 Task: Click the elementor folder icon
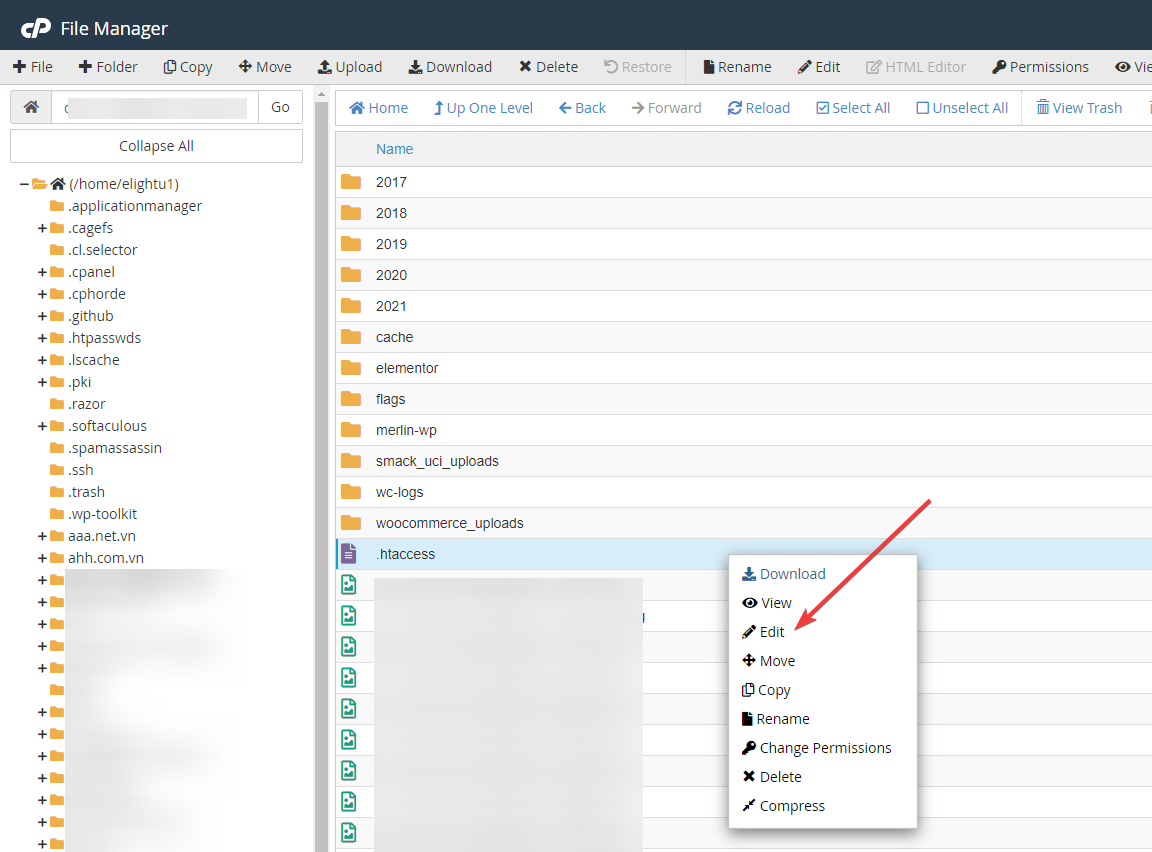(351, 367)
